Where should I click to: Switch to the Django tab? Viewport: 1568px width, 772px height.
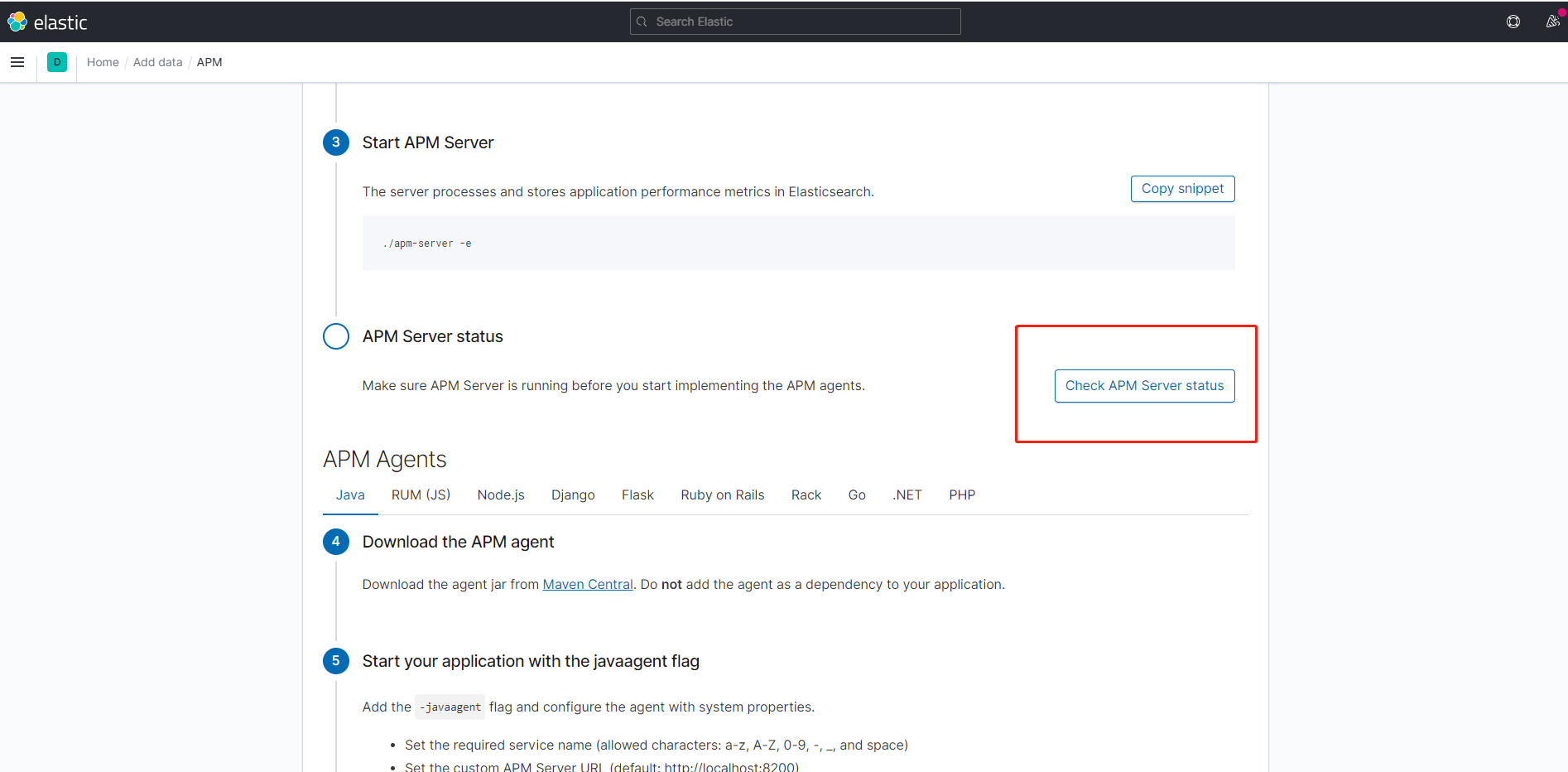pos(573,495)
